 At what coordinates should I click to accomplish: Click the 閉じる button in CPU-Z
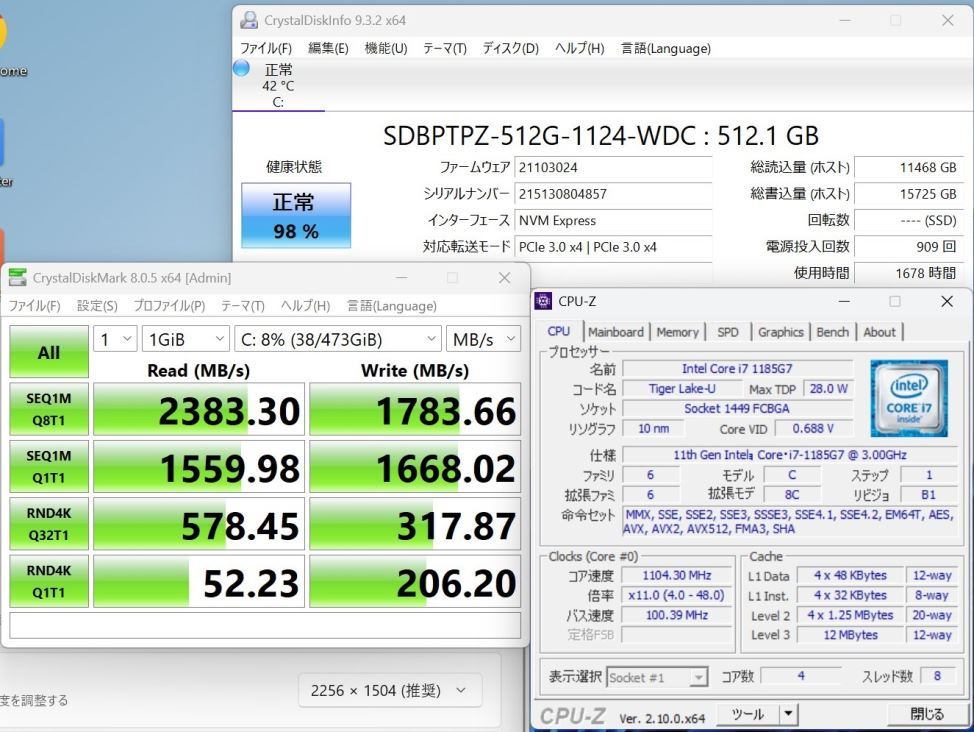[x=927, y=714]
